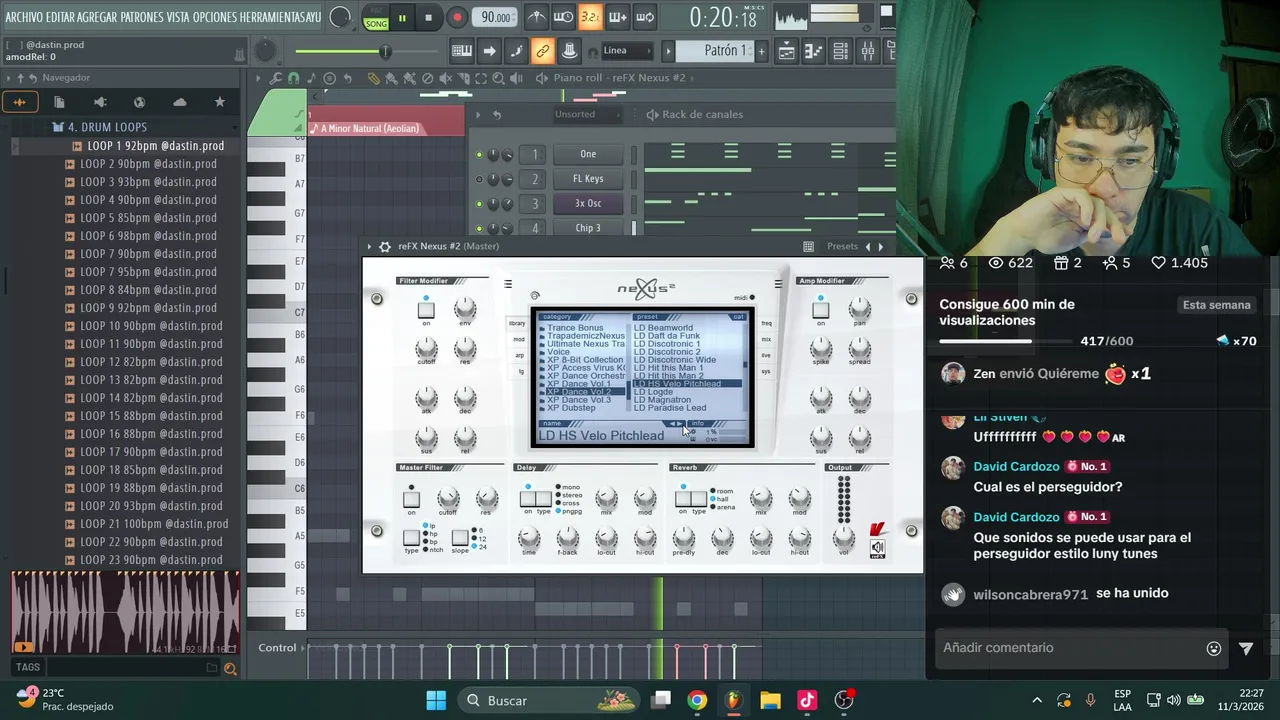
Task: Open the files tab in browser
Action: coord(59,102)
